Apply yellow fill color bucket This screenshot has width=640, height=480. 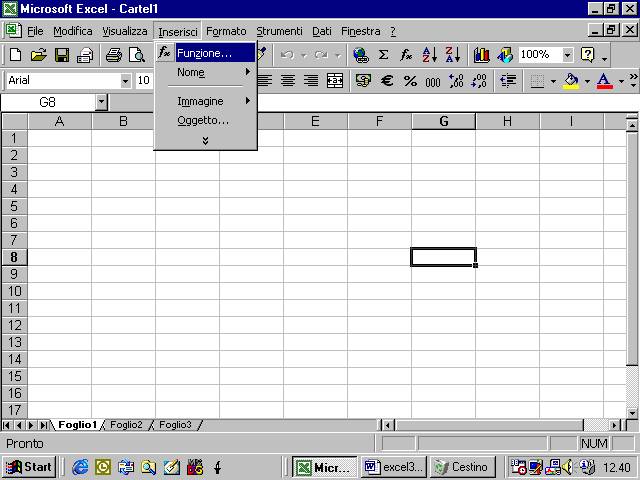coord(571,81)
